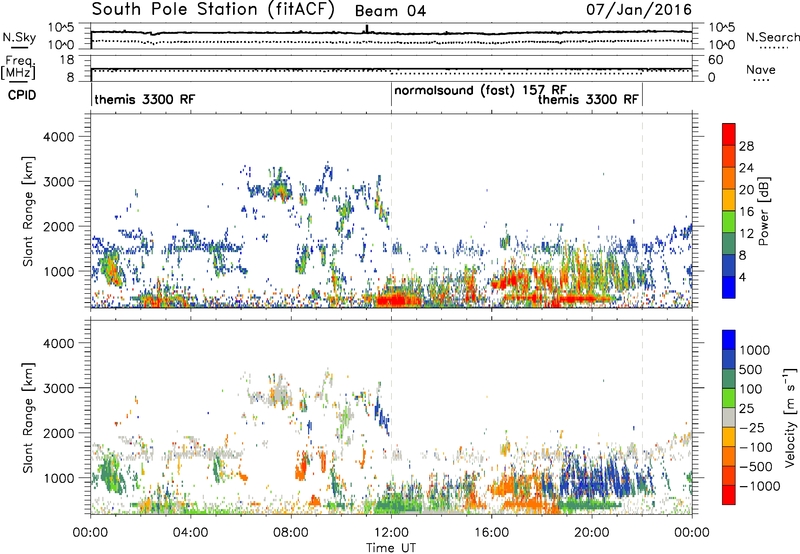Click the '28' tick label on Power scale

pyautogui.click(x=746, y=146)
